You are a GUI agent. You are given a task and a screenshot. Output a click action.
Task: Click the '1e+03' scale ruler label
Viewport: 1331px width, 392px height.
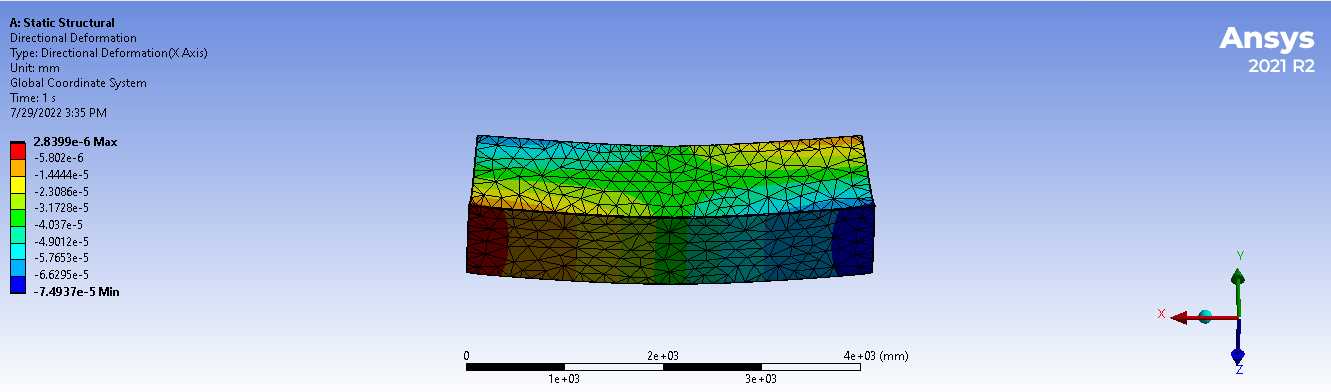coord(564,380)
